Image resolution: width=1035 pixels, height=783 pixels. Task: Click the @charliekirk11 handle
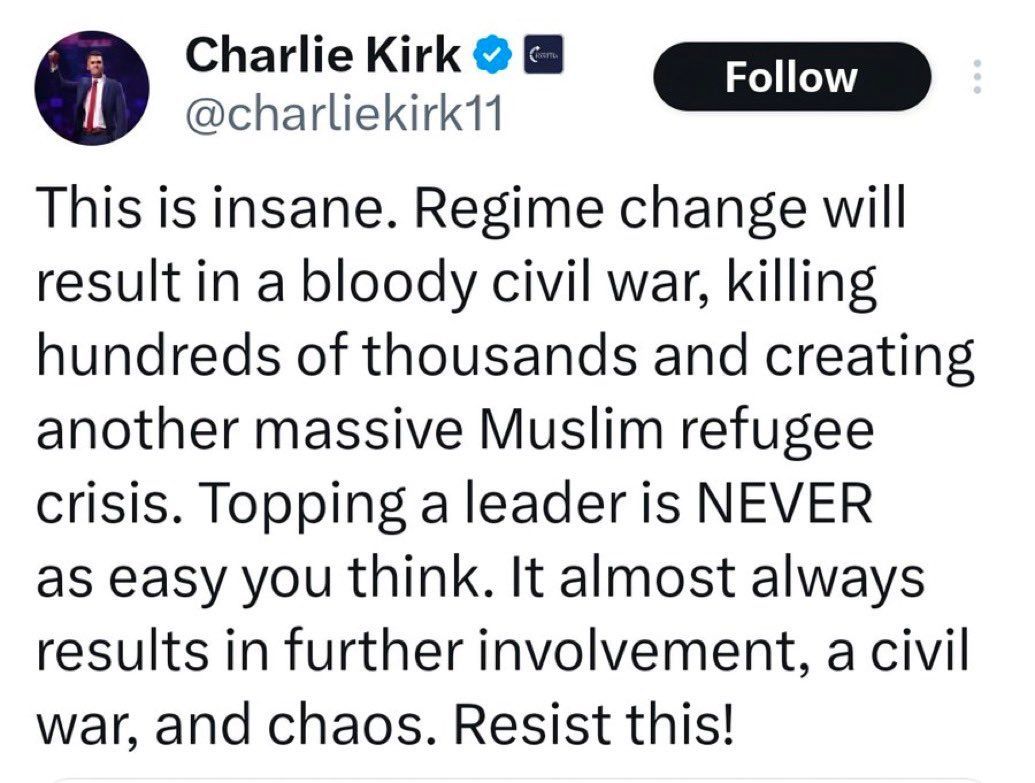pos(345,114)
